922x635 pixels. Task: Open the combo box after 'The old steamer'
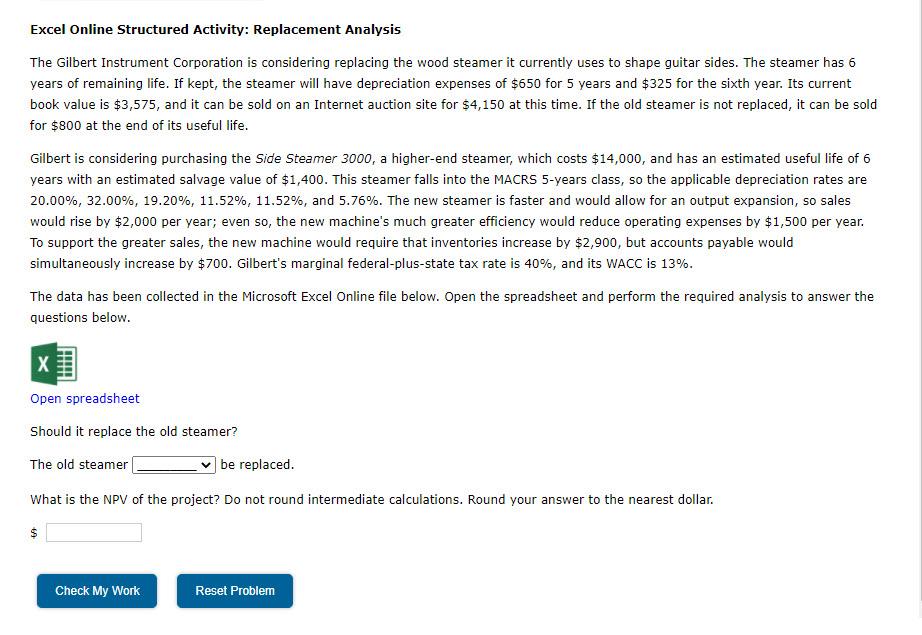[175, 464]
